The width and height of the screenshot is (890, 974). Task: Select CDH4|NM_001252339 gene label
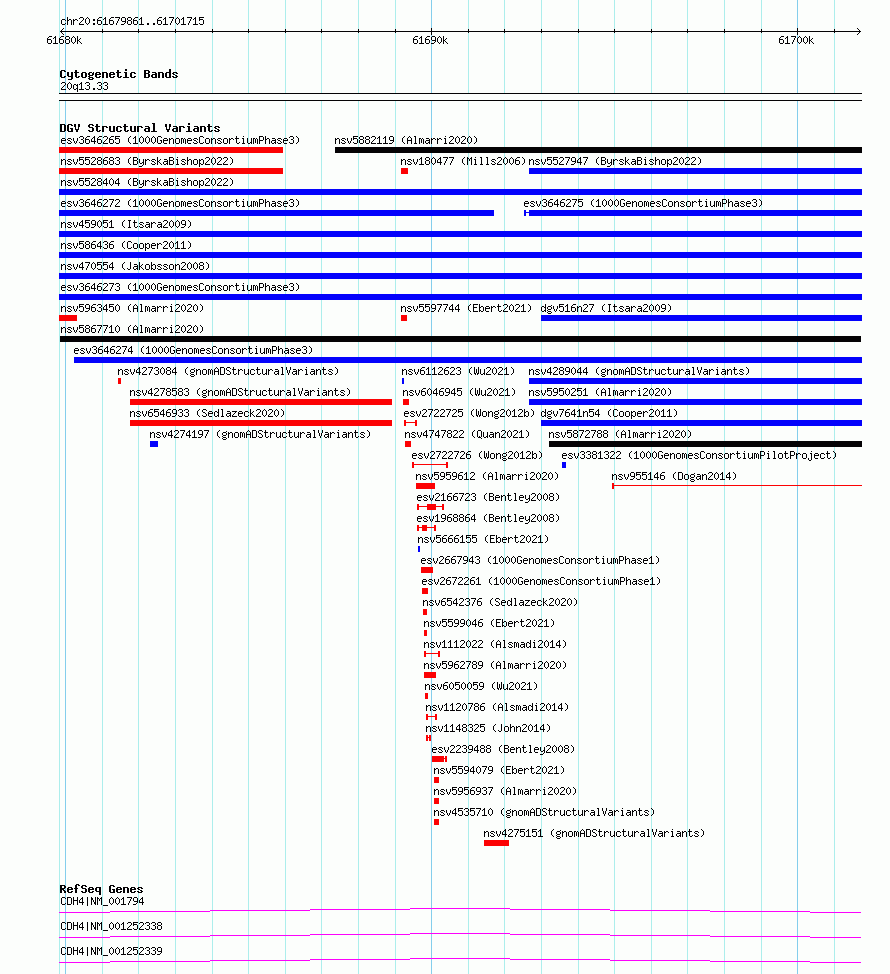pyautogui.click(x=111, y=952)
